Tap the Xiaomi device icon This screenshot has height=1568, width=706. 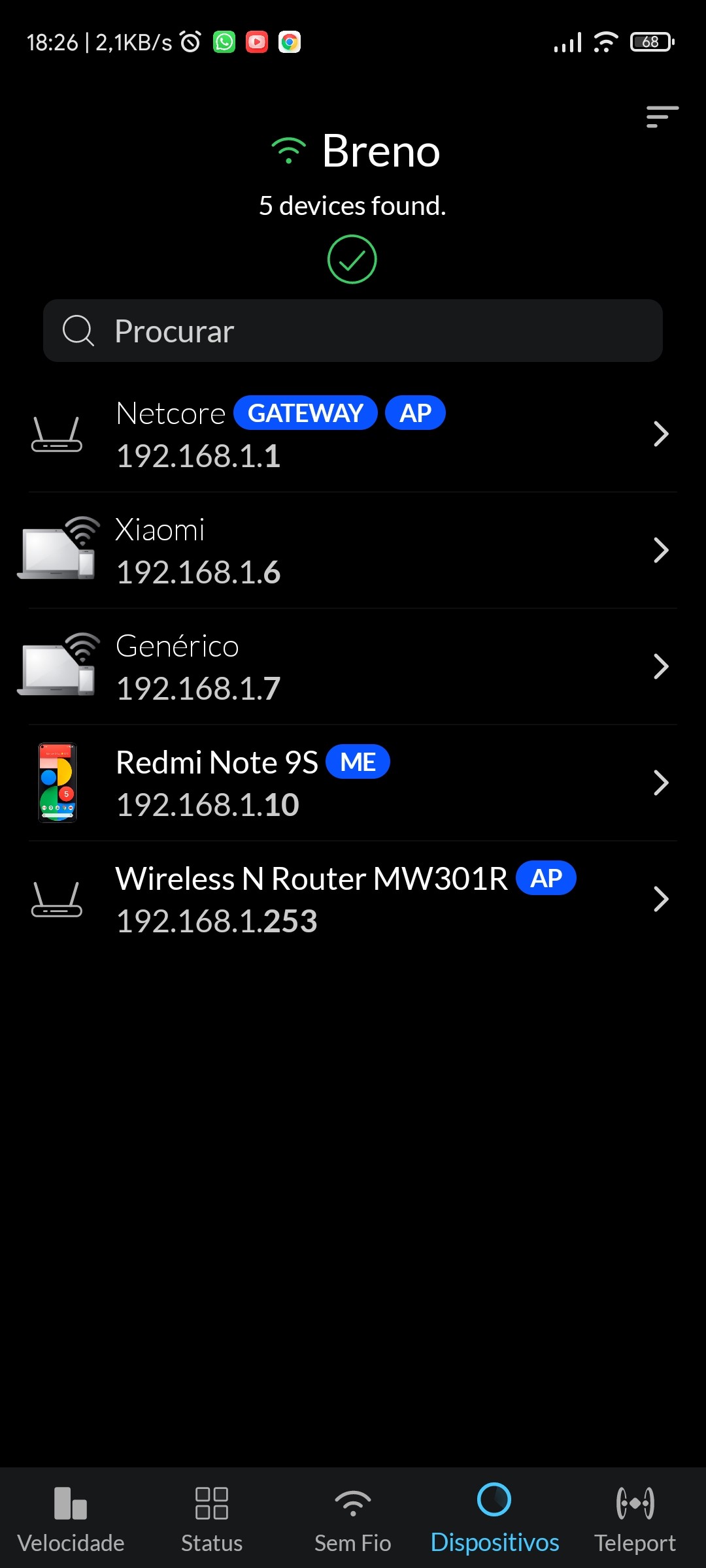59,549
